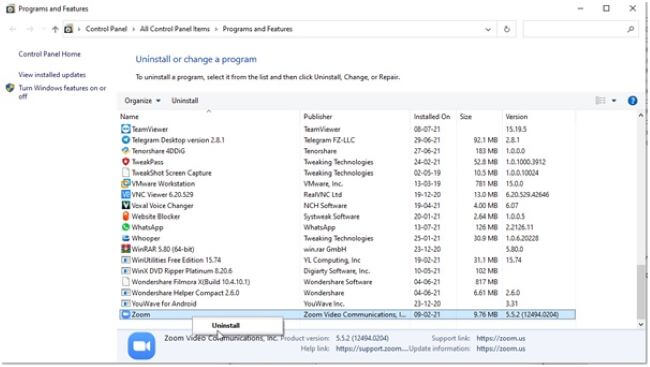Open Turn Windows features on or off
The height and width of the screenshot is (367, 650).
62,92
